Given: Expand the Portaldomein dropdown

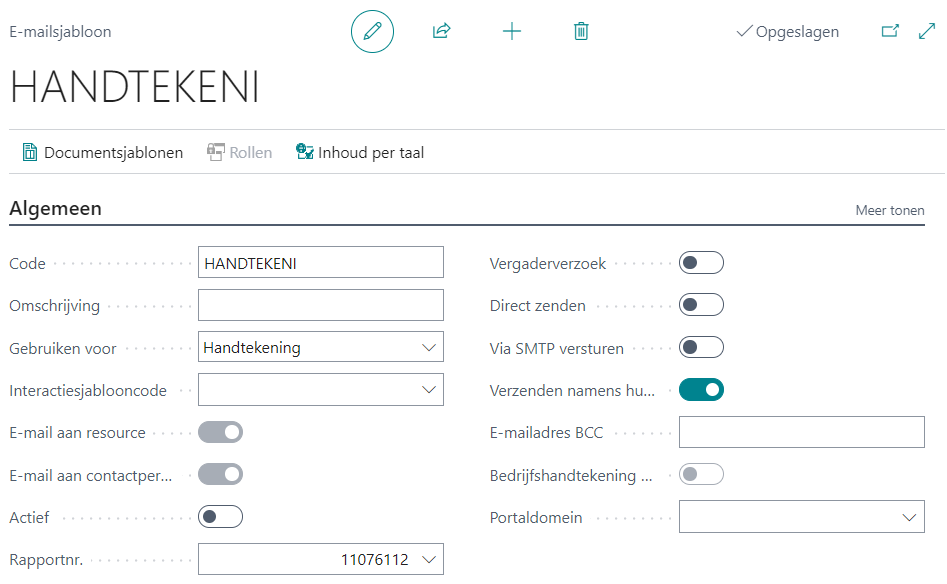Looking at the screenshot, I should coord(909,518).
